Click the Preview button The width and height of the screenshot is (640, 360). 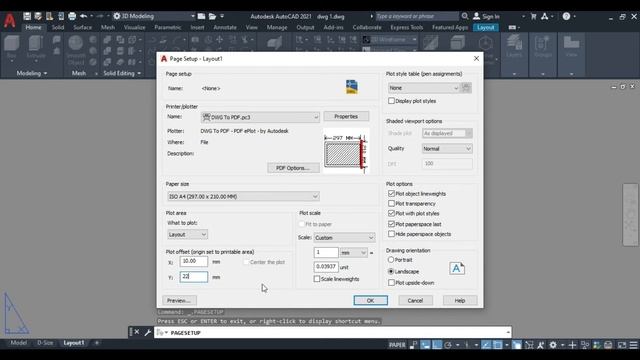(179, 300)
